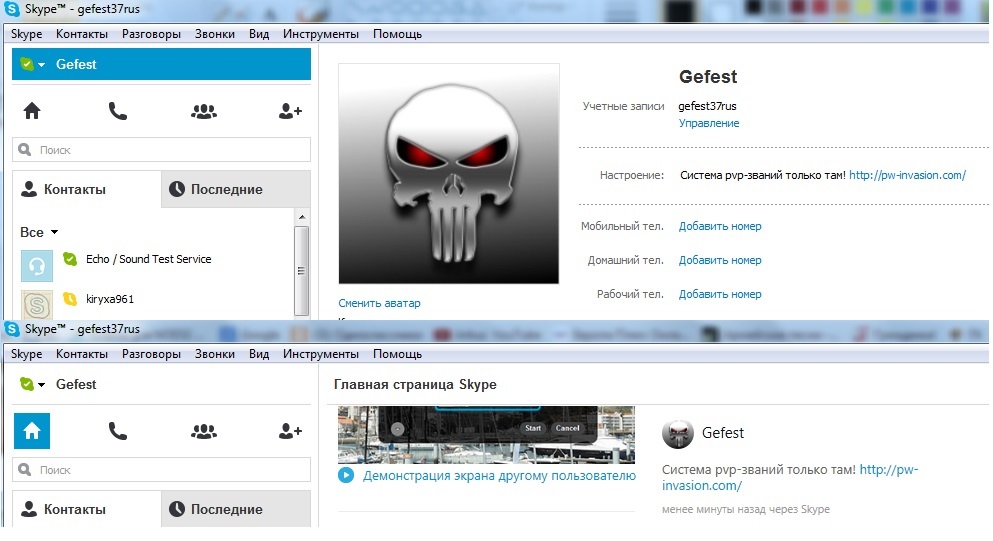993x541 pixels.
Task: Click kiryxa961 contact avatar
Action: [x=37, y=304]
